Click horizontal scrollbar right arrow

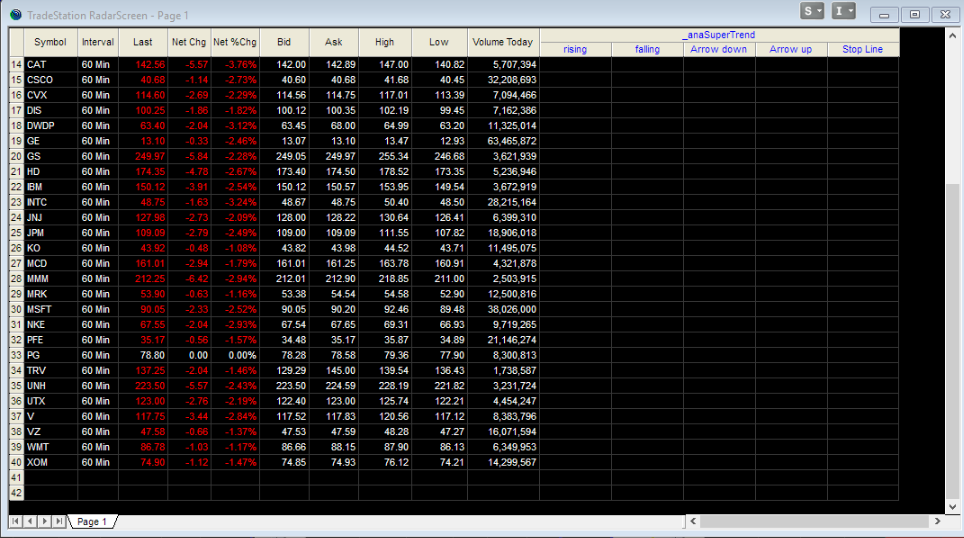pos(938,521)
